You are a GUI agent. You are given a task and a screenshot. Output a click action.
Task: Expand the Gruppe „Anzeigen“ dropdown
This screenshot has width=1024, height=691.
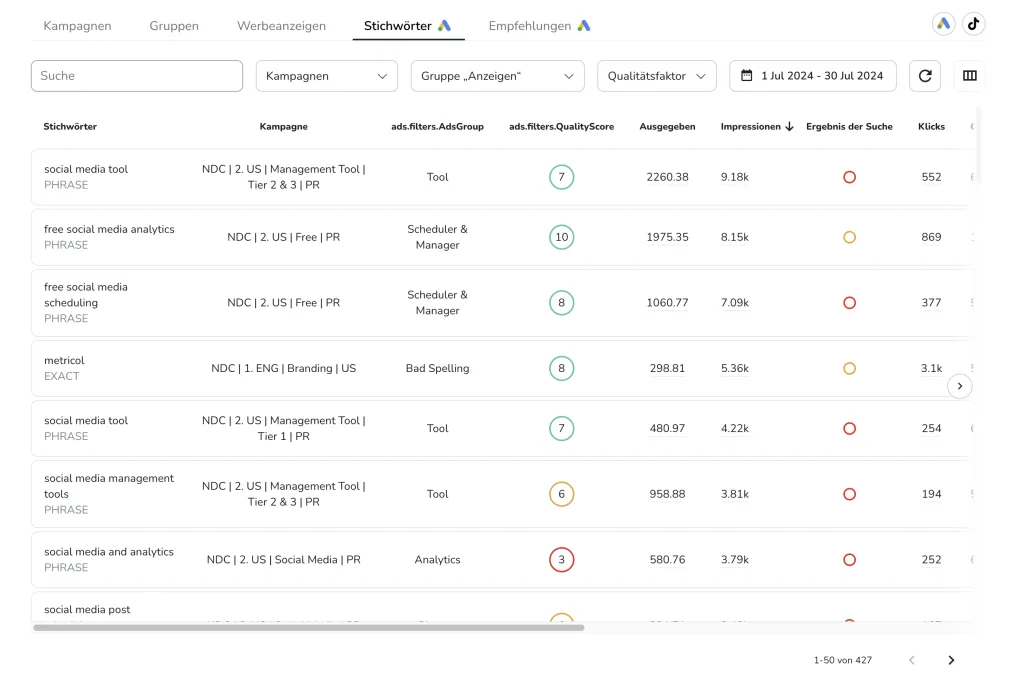[x=497, y=76]
